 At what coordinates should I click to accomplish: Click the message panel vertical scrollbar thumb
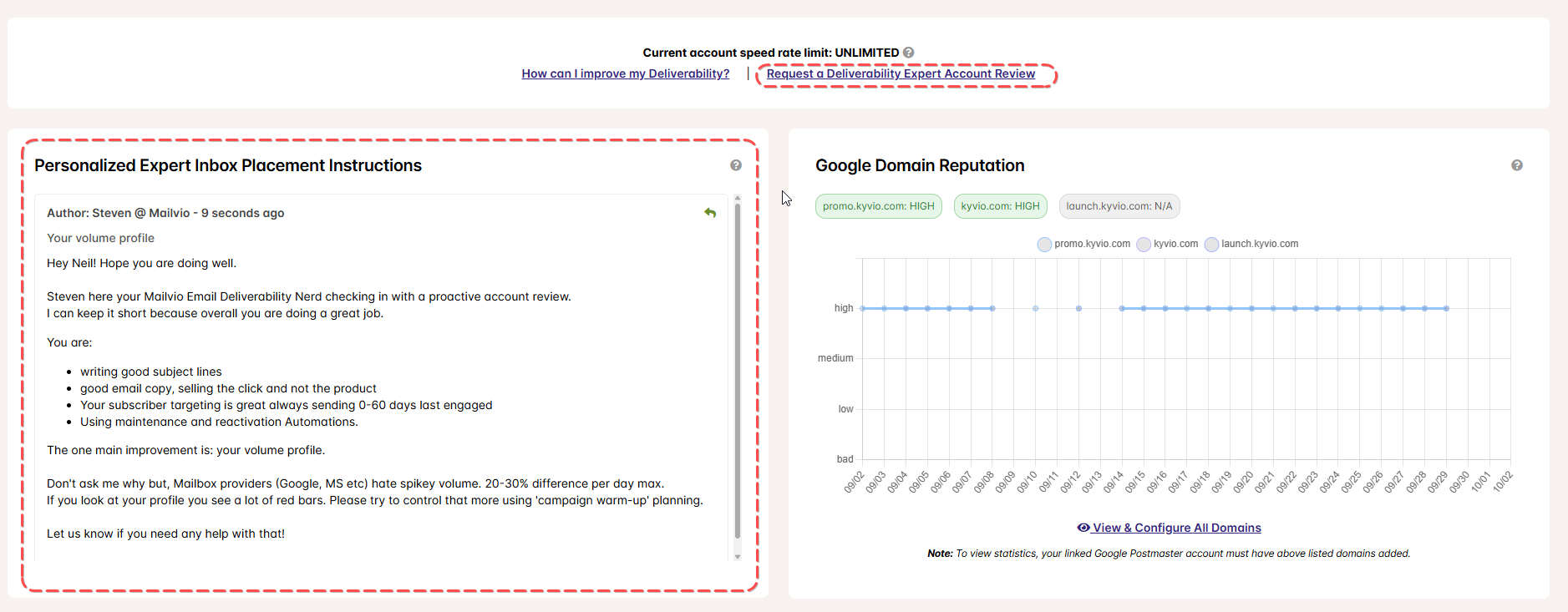click(x=738, y=372)
